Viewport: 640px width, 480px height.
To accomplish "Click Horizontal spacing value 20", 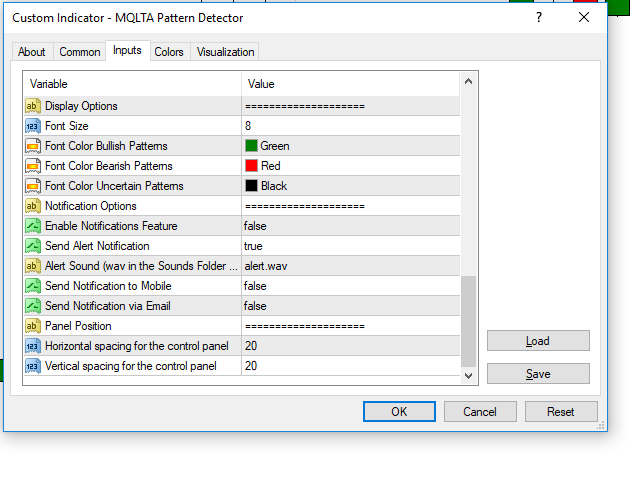I will pos(251,346).
